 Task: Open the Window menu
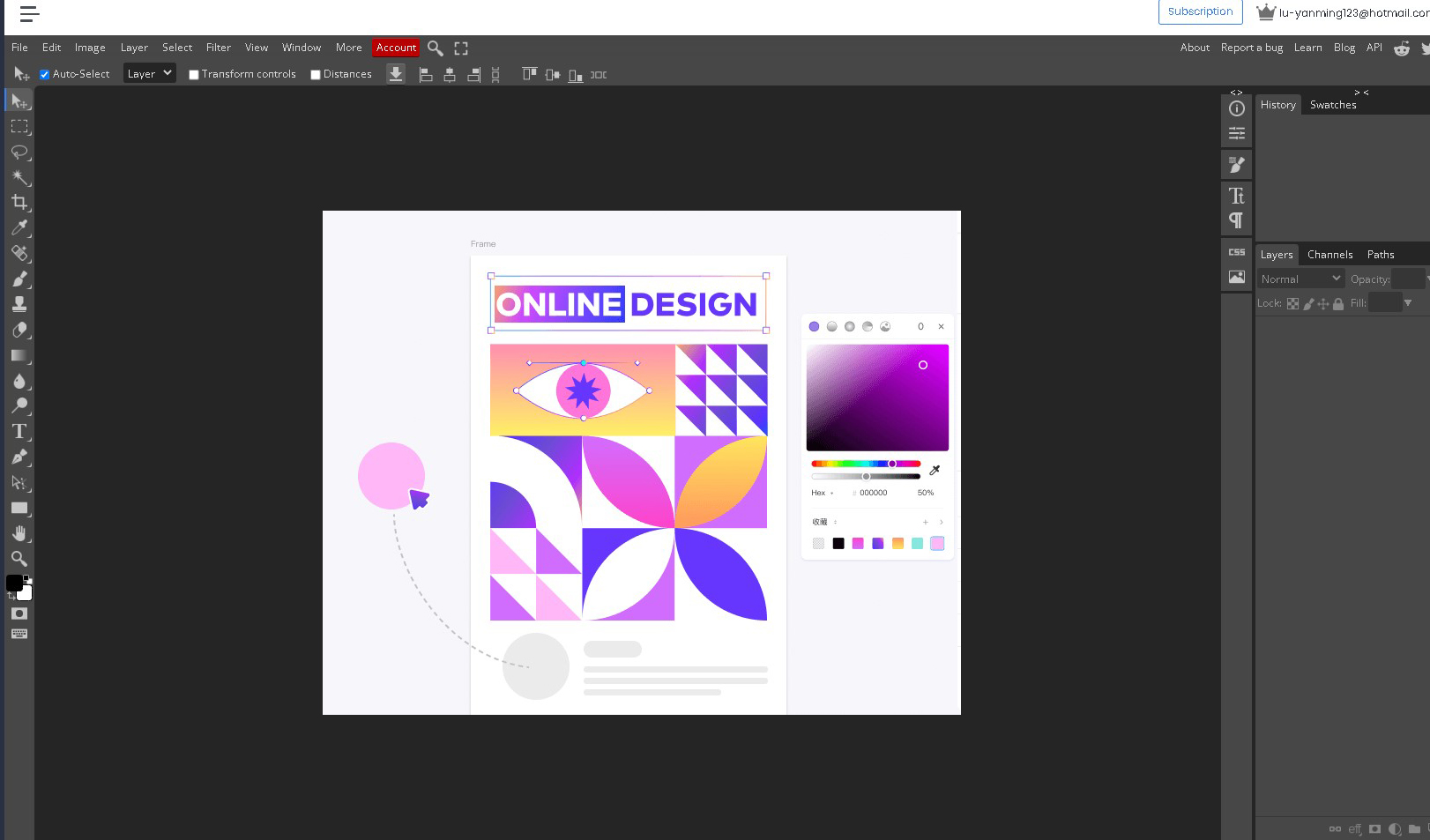[x=302, y=48]
